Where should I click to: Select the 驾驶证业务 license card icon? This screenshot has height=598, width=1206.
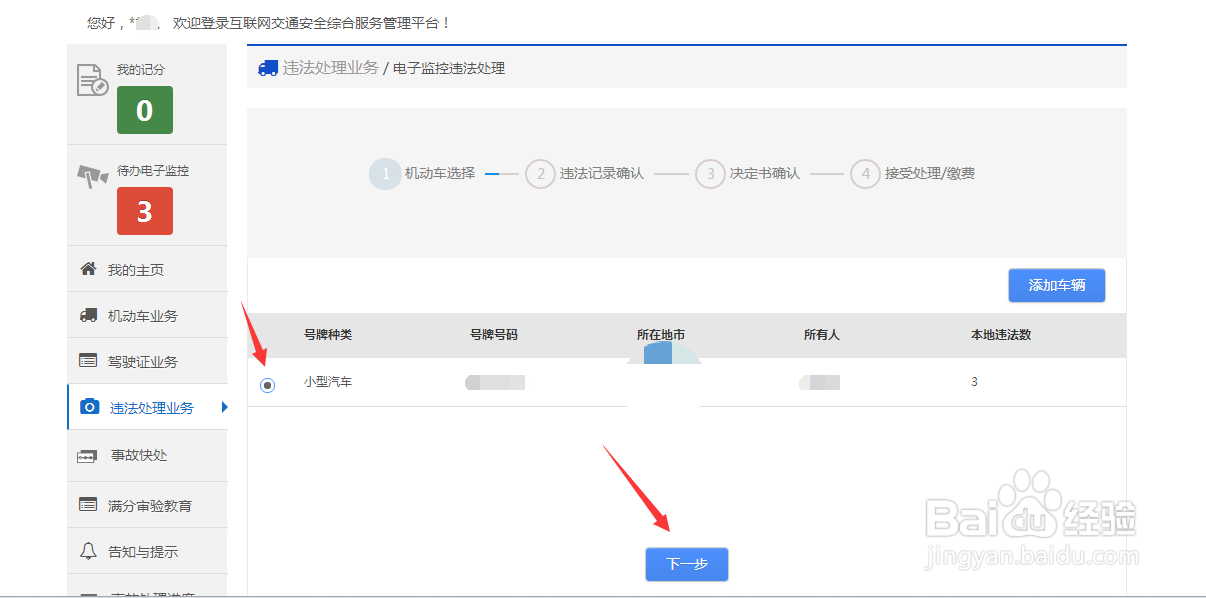[88, 360]
